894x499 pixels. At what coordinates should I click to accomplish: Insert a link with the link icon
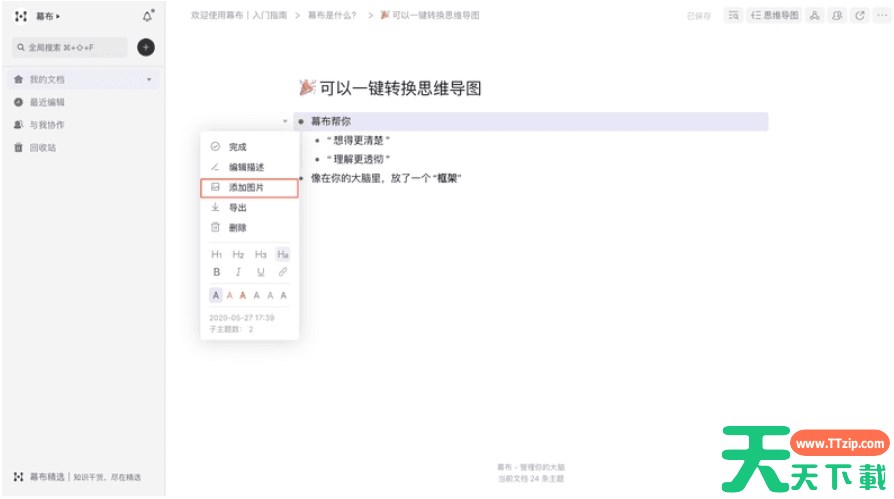coord(283,272)
